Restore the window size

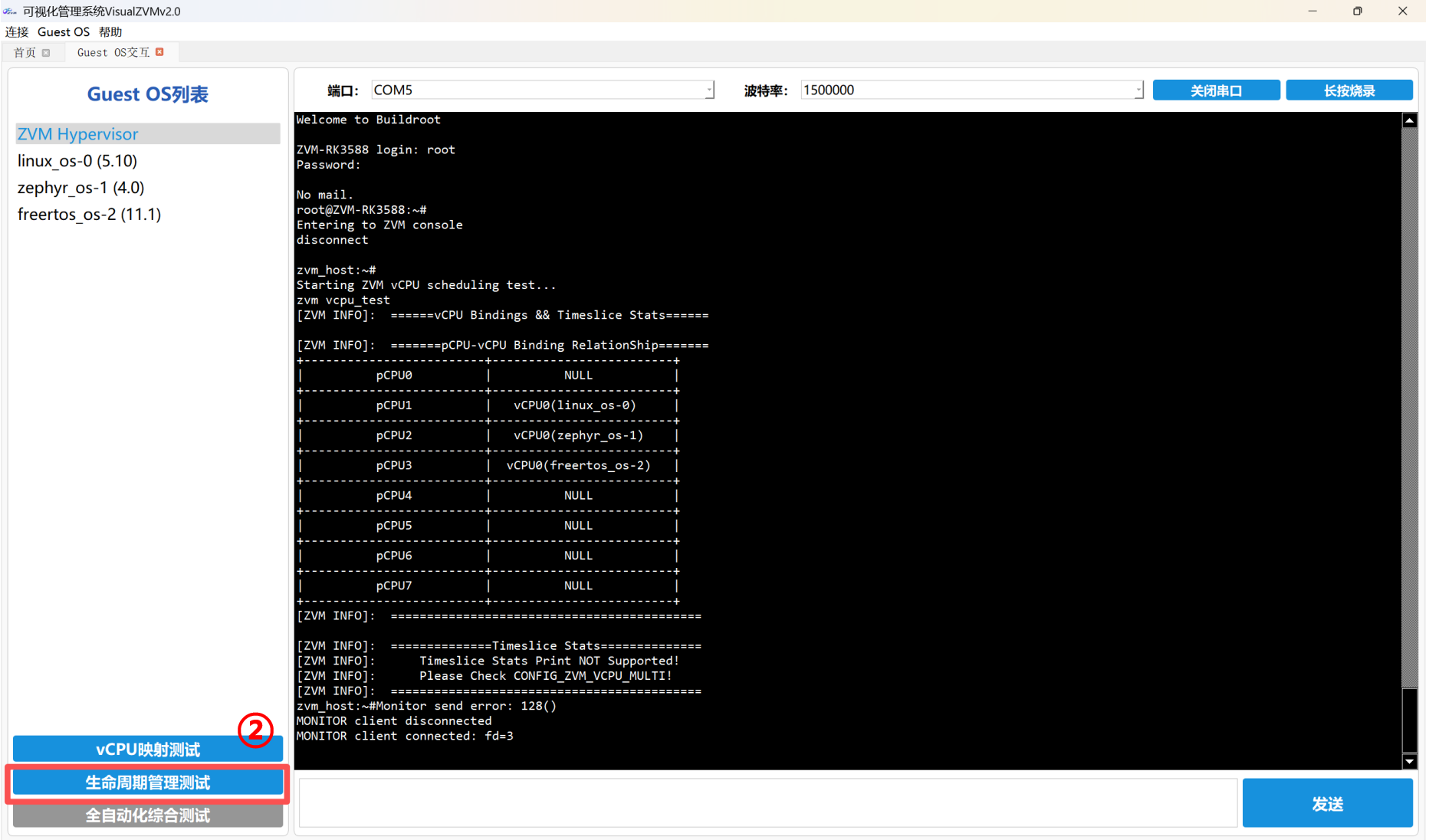[x=1357, y=11]
